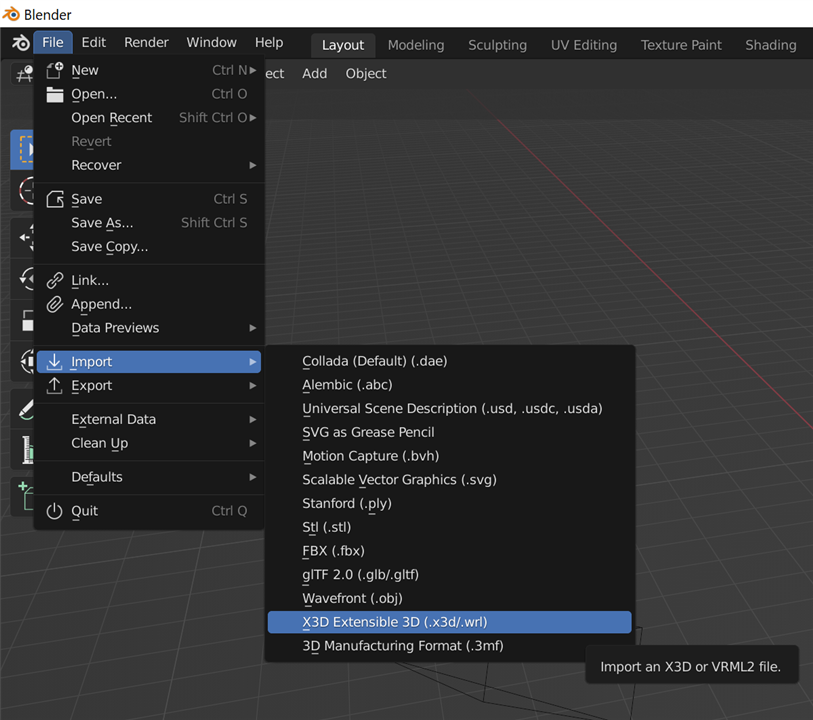
Task: Switch to the Sculpting workspace tab
Action: (x=497, y=45)
